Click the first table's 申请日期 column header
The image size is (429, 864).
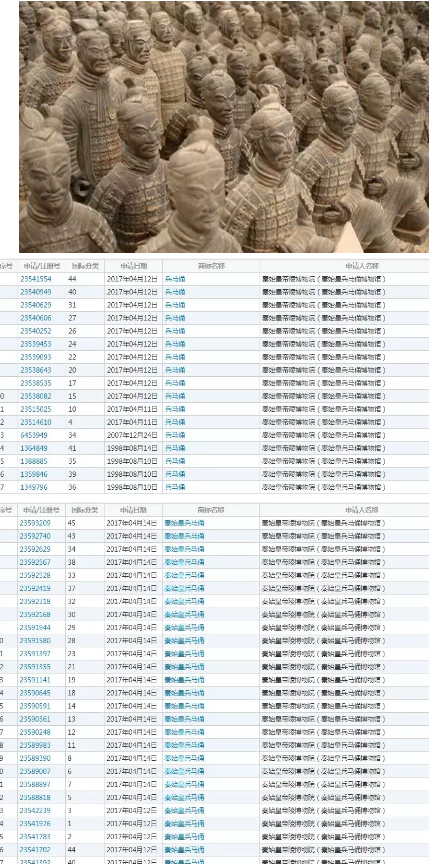pos(133,266)
